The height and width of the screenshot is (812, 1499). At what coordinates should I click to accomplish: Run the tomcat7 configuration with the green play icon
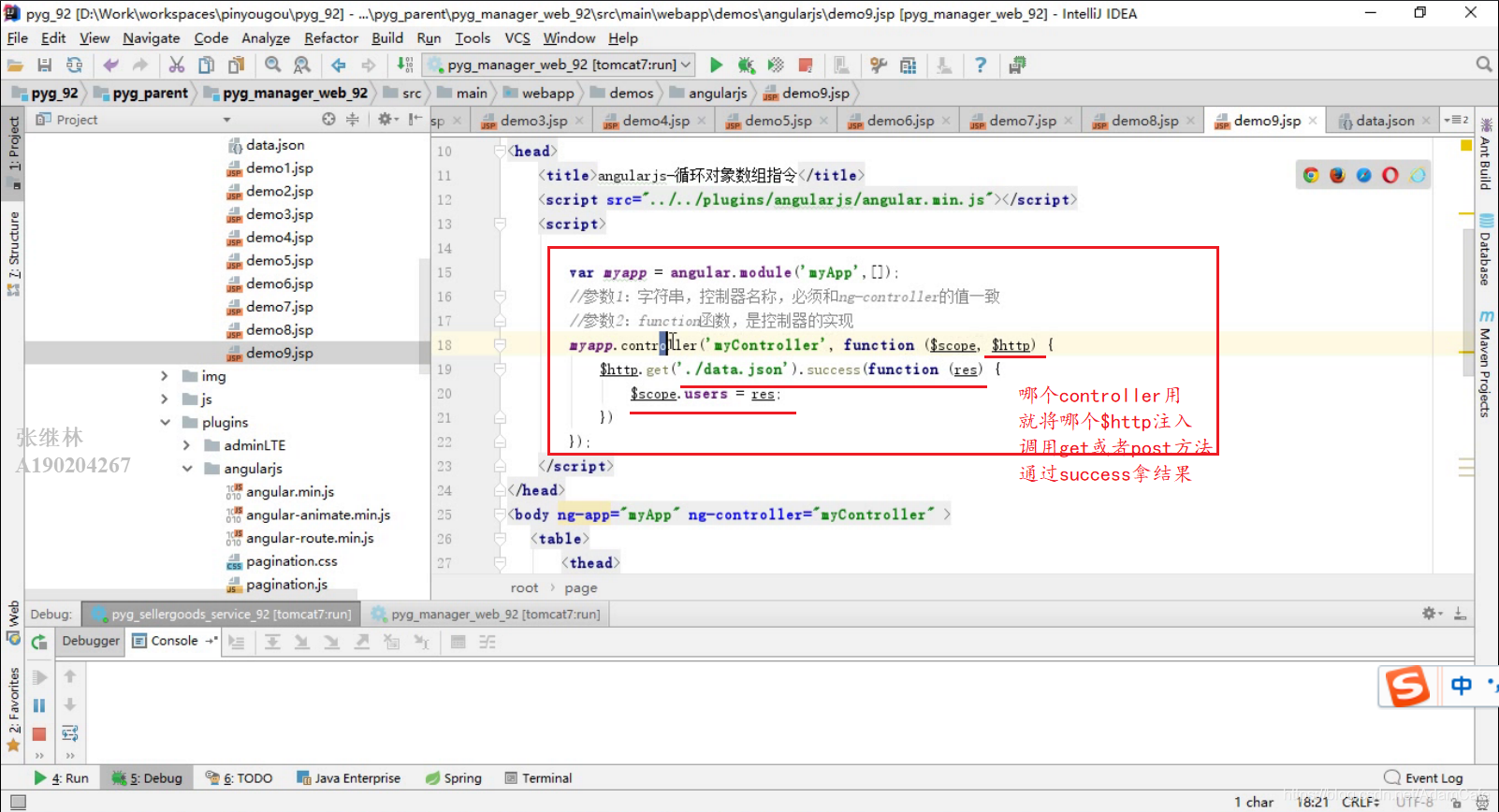pyautogui.click(x=716, y=65)
